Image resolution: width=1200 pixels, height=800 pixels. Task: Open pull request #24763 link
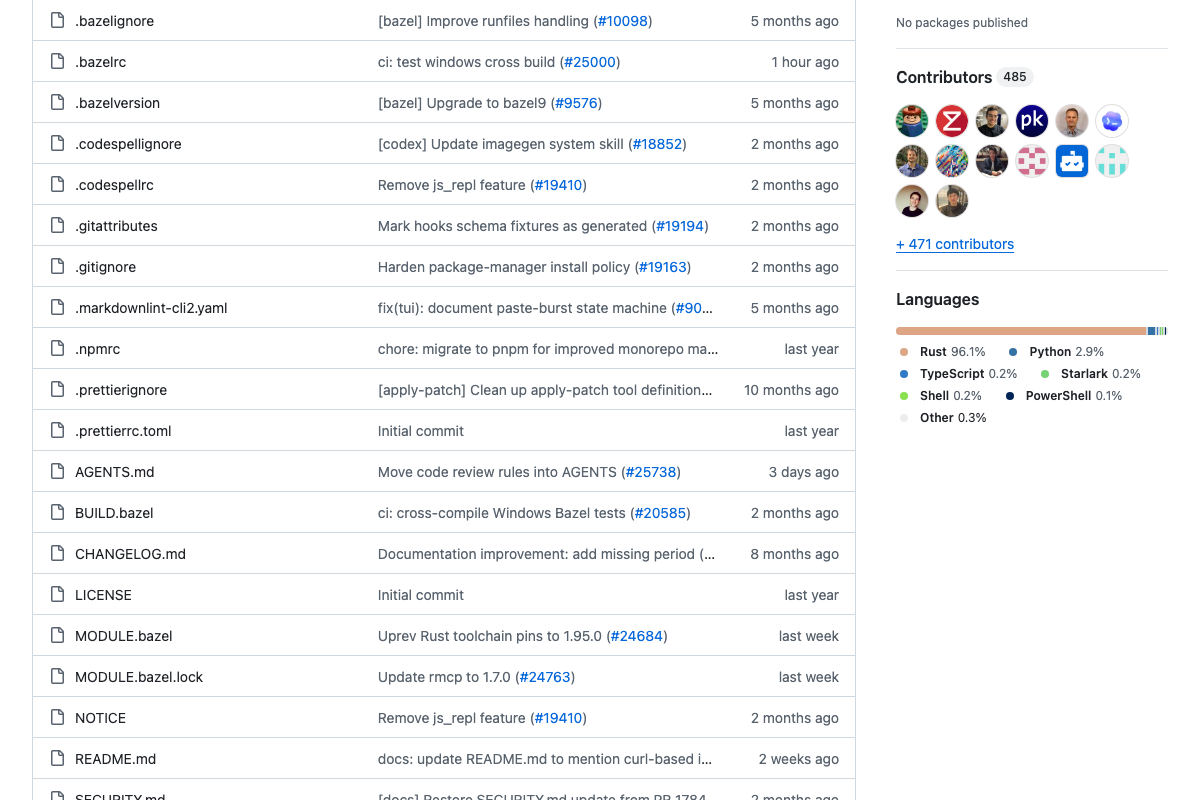coord(545,677)
